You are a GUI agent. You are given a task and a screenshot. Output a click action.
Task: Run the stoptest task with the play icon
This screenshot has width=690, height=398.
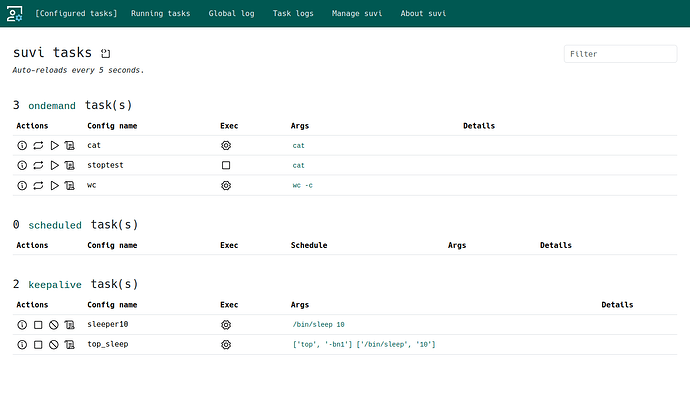(54, 165)
